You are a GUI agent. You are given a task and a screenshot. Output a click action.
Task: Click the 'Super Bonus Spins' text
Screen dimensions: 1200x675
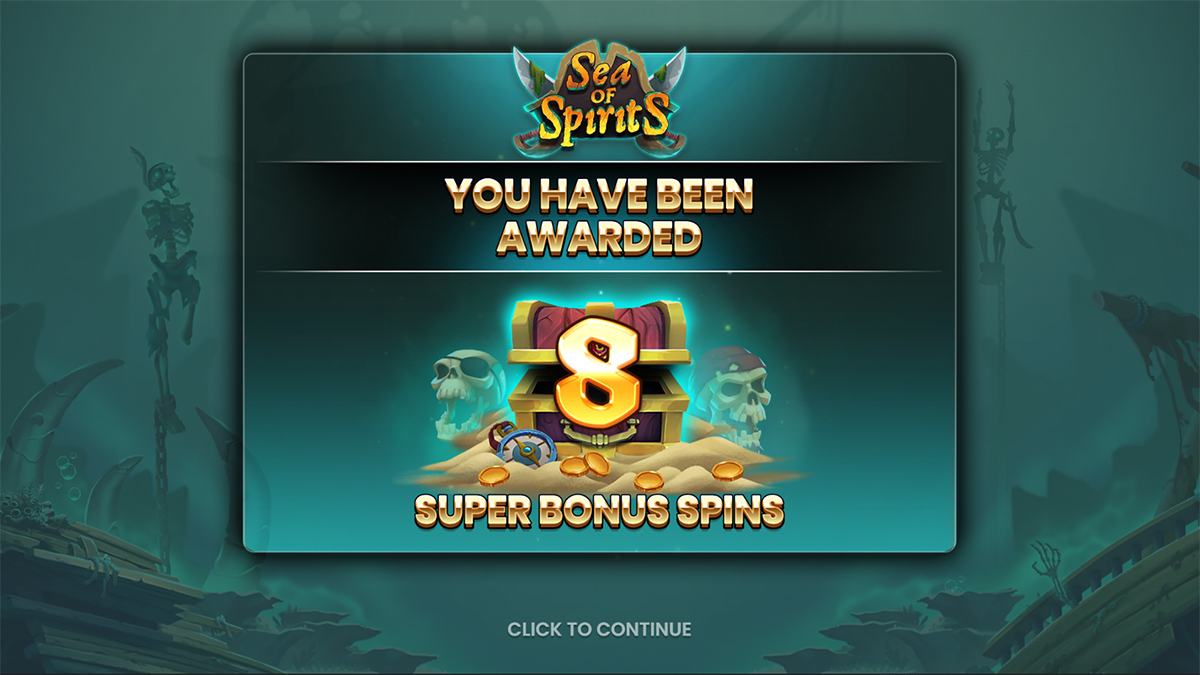pos(599,511)
